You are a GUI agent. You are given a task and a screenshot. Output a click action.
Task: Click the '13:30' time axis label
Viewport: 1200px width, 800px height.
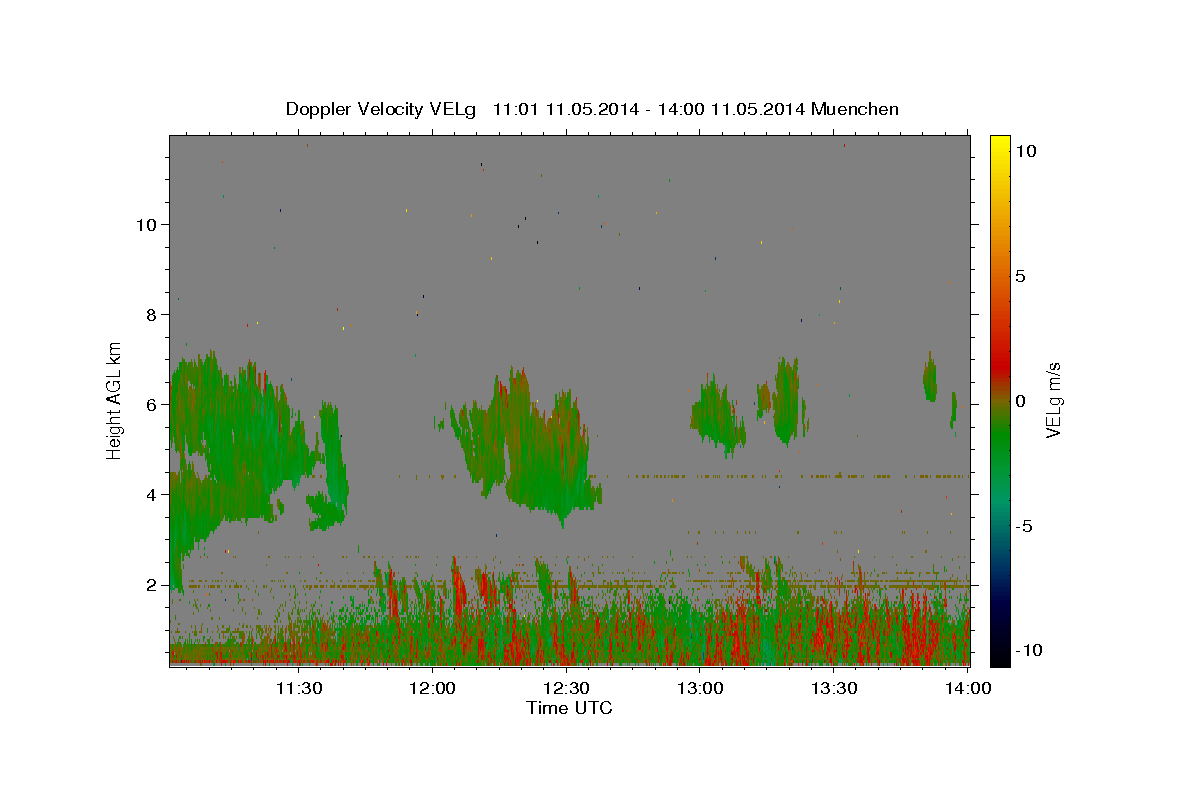click(834, 688)
